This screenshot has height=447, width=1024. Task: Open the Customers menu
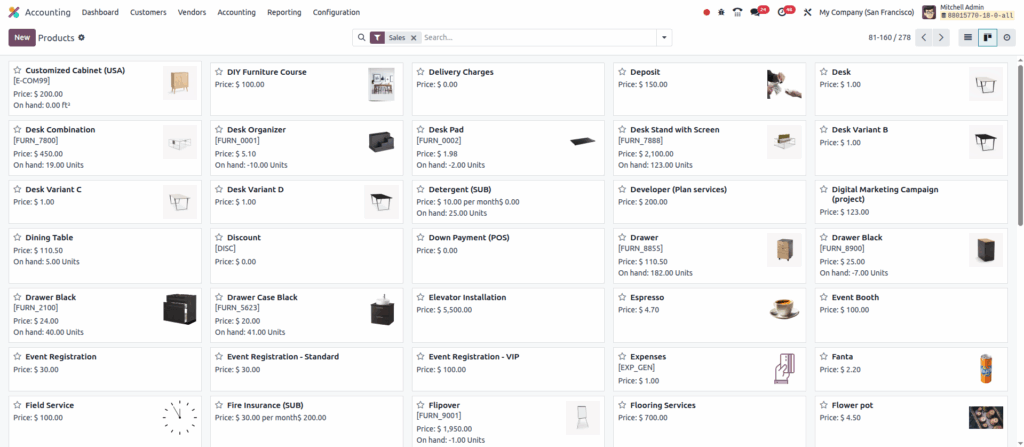(148, 12)
